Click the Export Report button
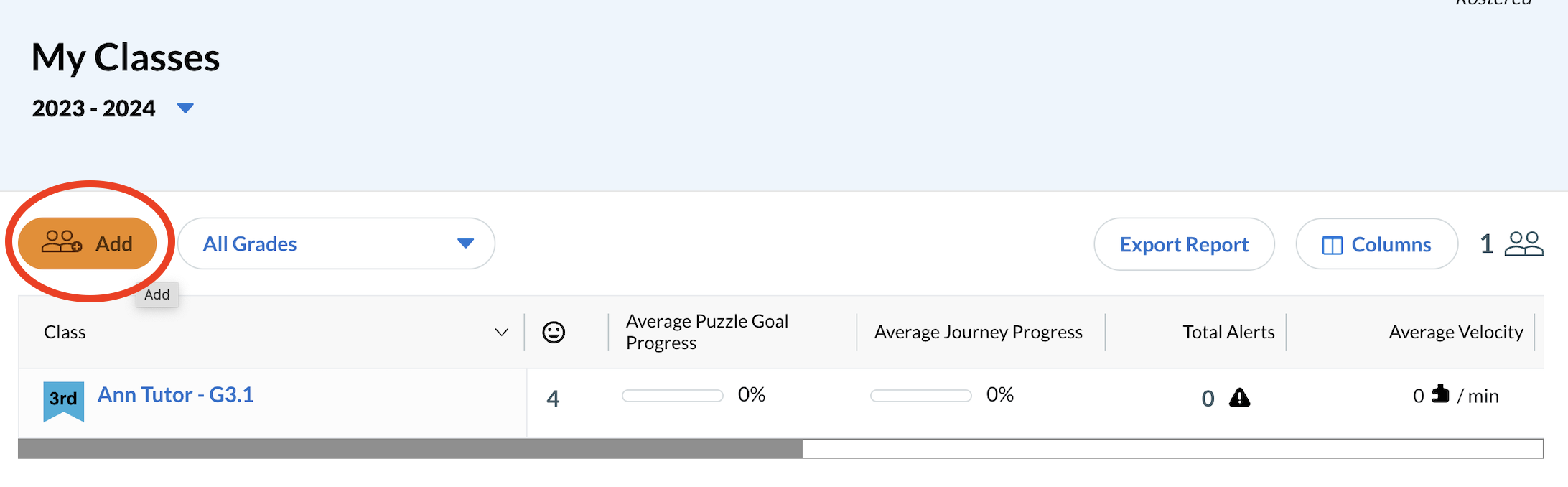 pyautogui.click(x=1184, y=244)
